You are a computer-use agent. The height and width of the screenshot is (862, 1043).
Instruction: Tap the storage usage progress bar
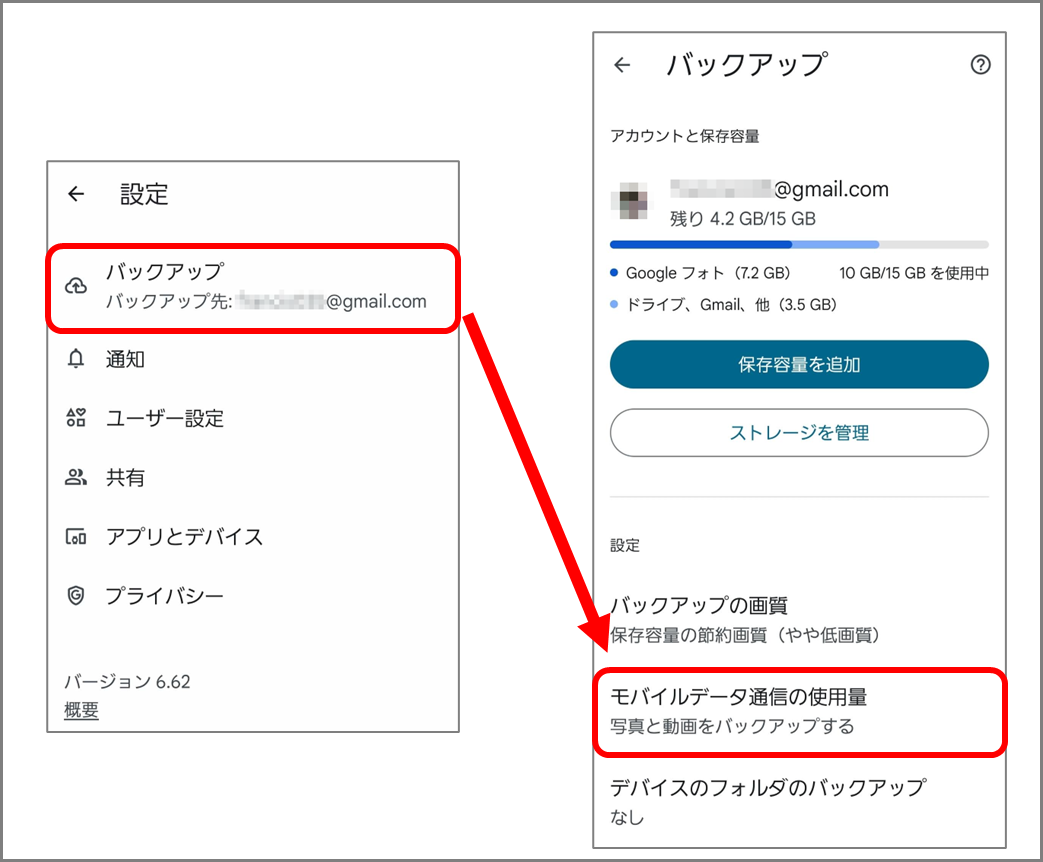(x=799, y=245)
